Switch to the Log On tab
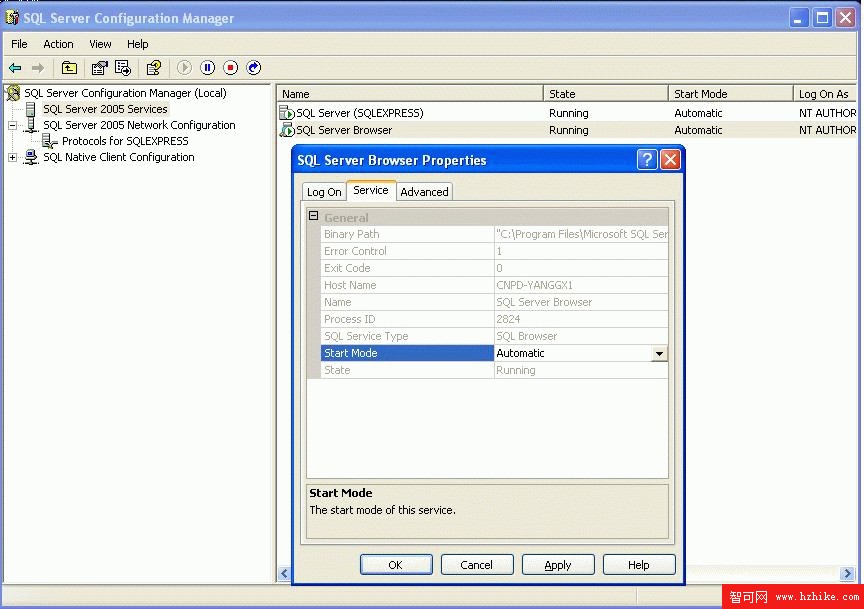Image resolution: width=864 pixels, height=609 pixels. point(324,192)
